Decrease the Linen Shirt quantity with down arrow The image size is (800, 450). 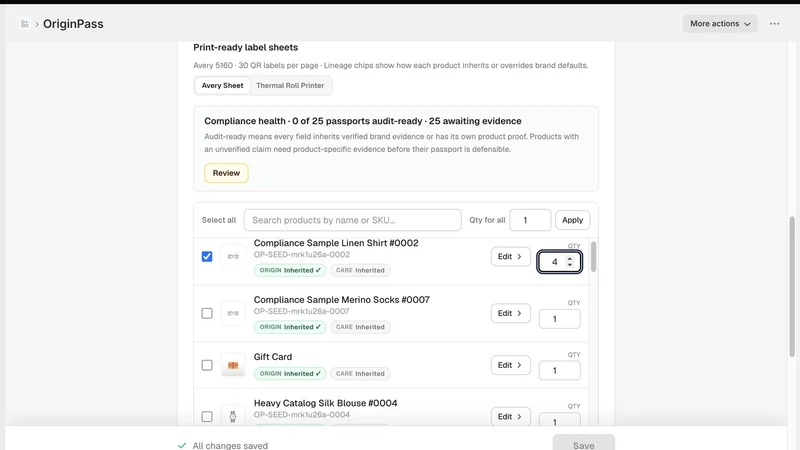570,265
